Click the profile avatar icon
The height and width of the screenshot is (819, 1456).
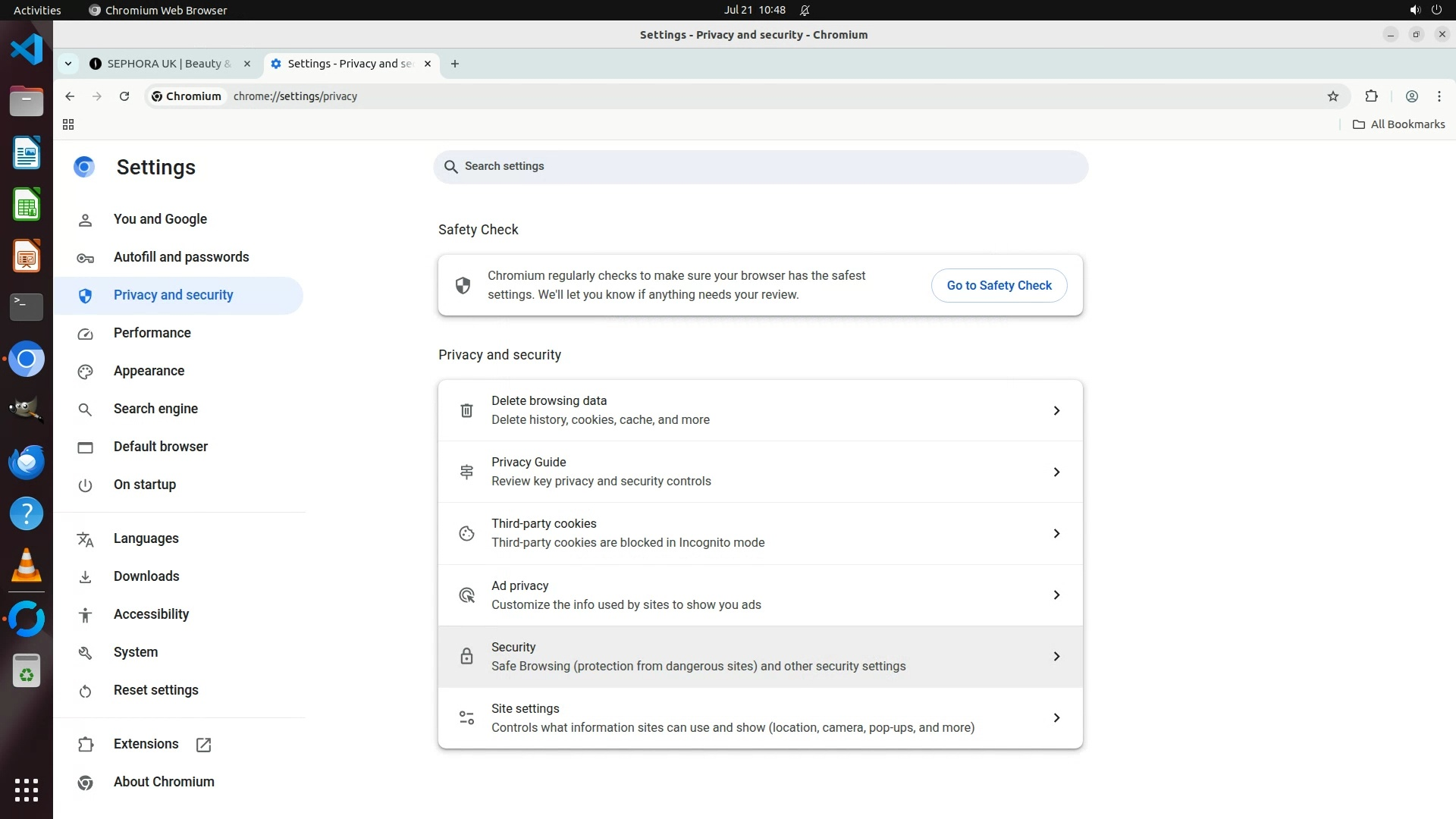(1411, 96)
